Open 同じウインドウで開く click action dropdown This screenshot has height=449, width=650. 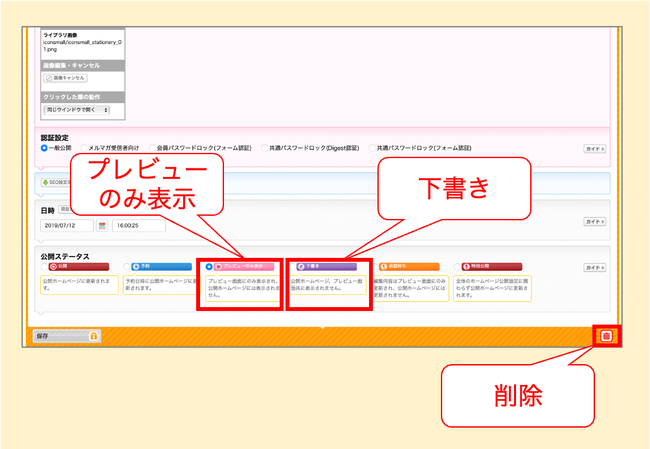[x=77, y=109]
